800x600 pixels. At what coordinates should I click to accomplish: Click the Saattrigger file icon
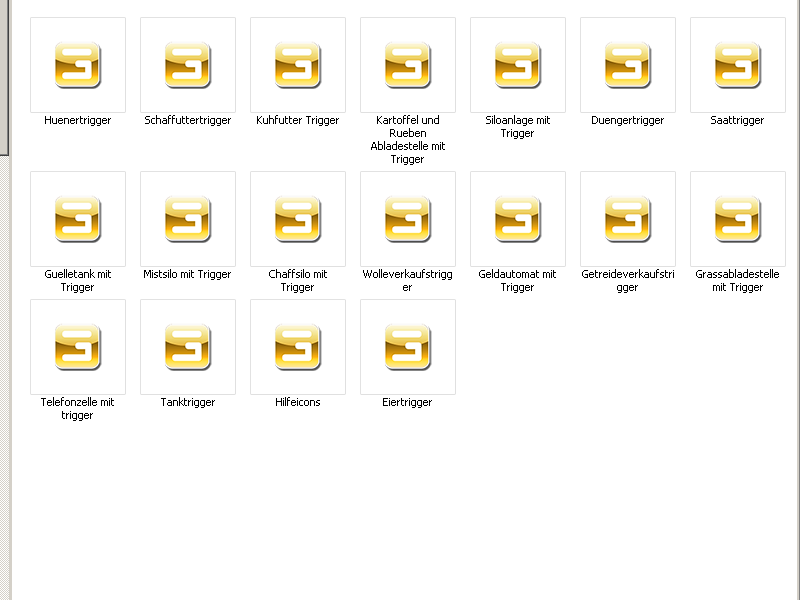[738, 65]
